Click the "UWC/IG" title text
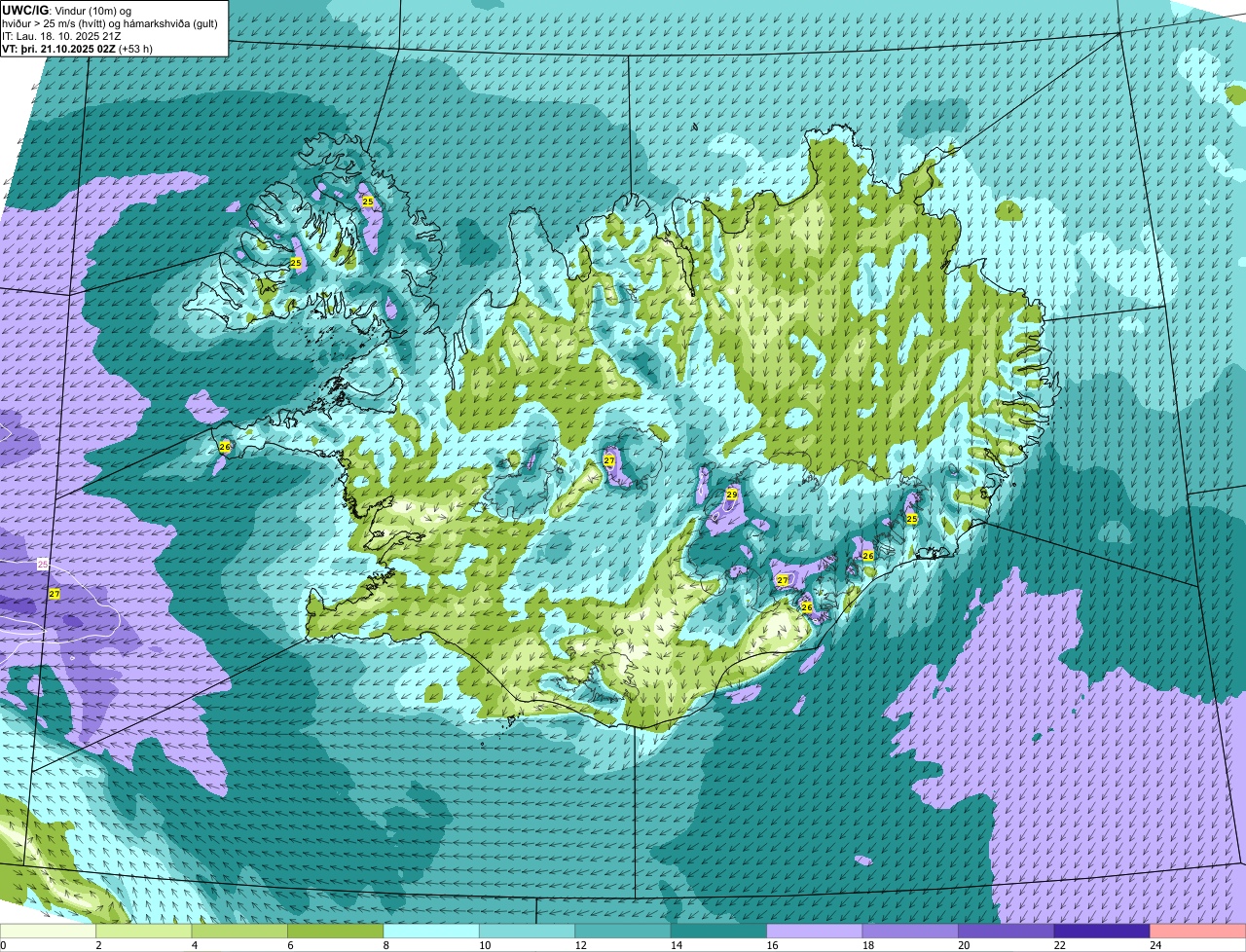Viewport: 1246px width, 952px height. click(x=24, y=10)
